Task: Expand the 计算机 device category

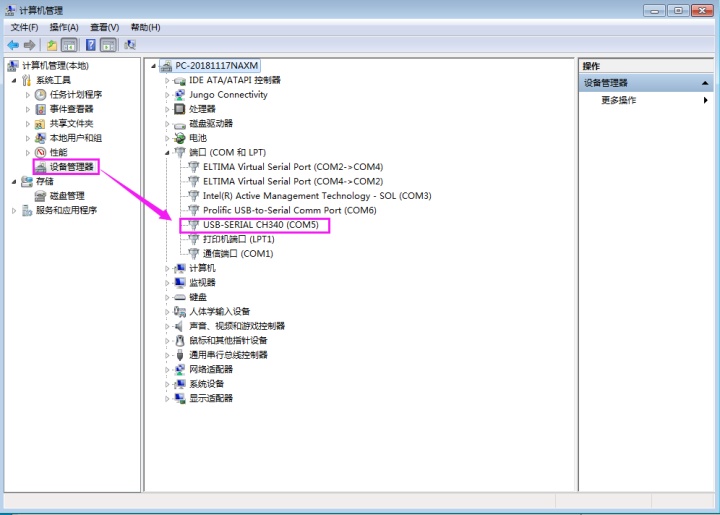Action: 167,269
